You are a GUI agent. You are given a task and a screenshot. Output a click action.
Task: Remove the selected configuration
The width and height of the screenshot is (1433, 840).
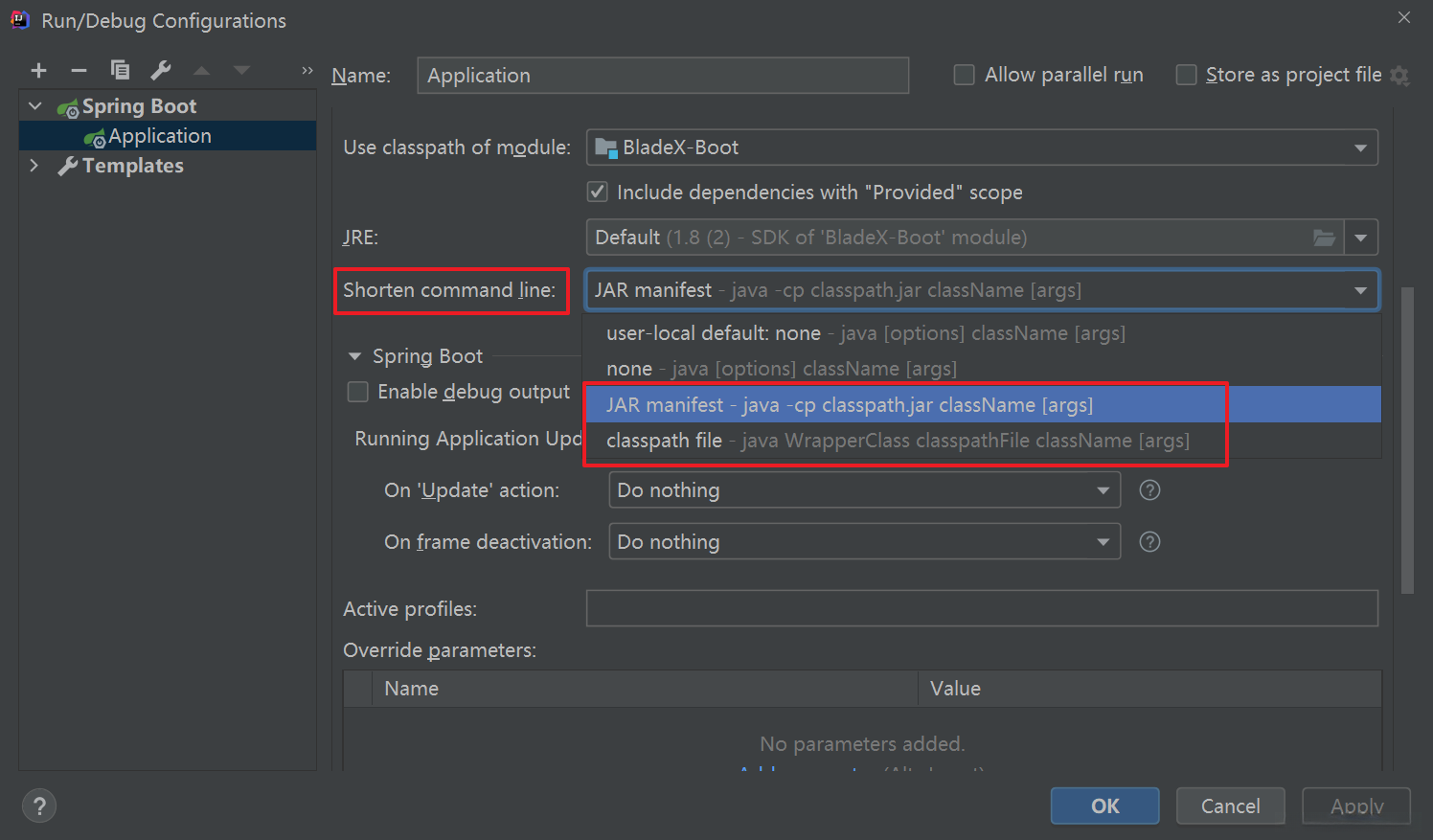pyautogui.click(x=79, y=70)
